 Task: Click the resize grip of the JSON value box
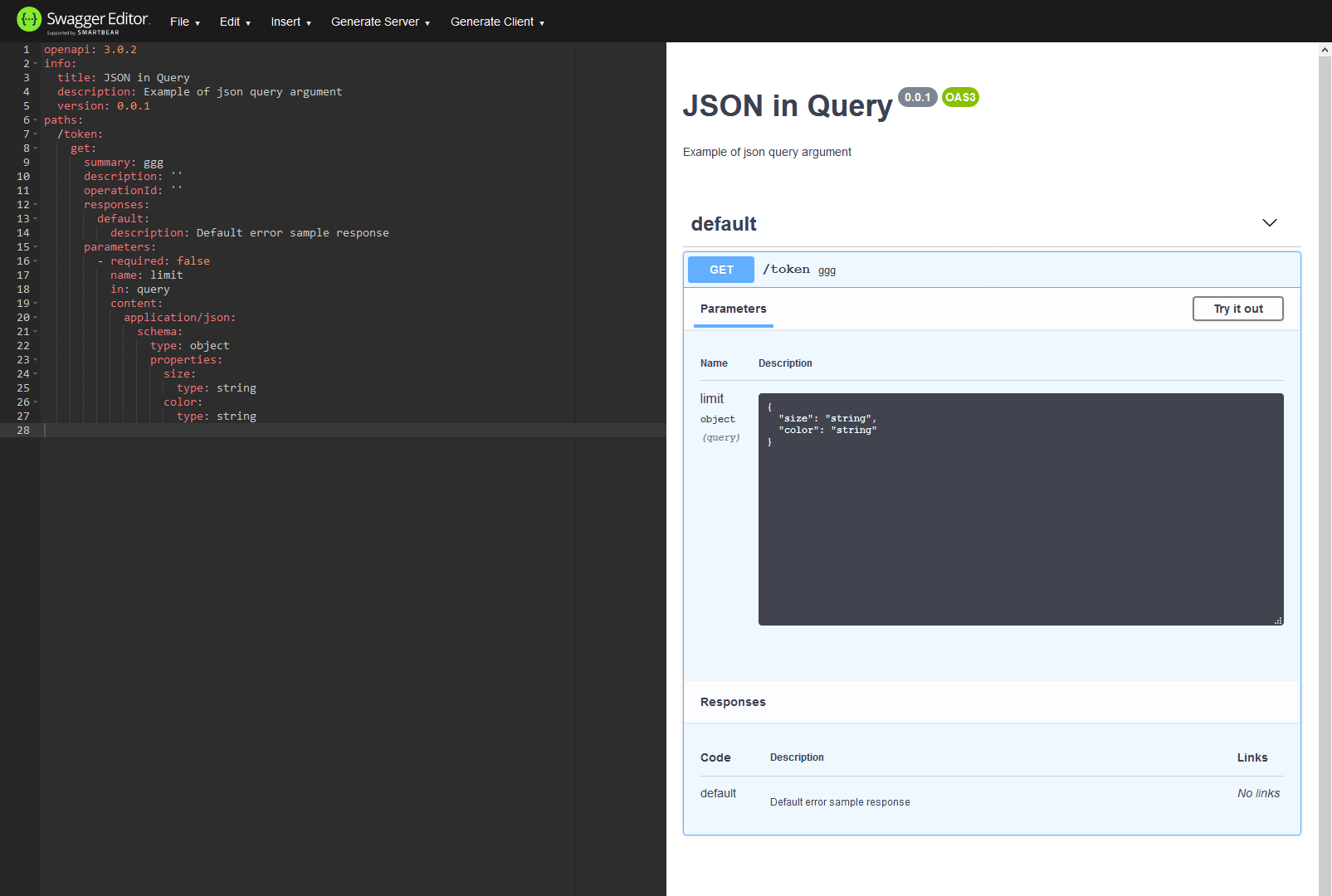(x=1278, y=619)
